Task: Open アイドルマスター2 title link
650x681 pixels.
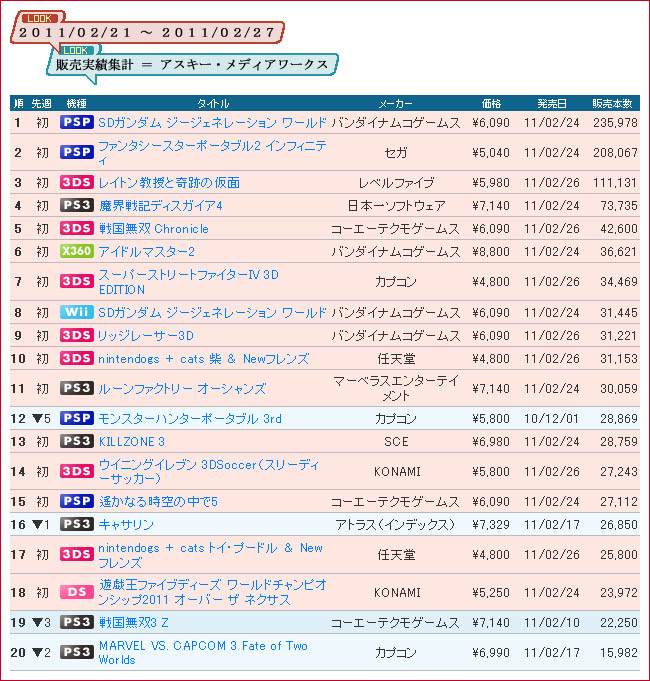Action: point(147,252)
